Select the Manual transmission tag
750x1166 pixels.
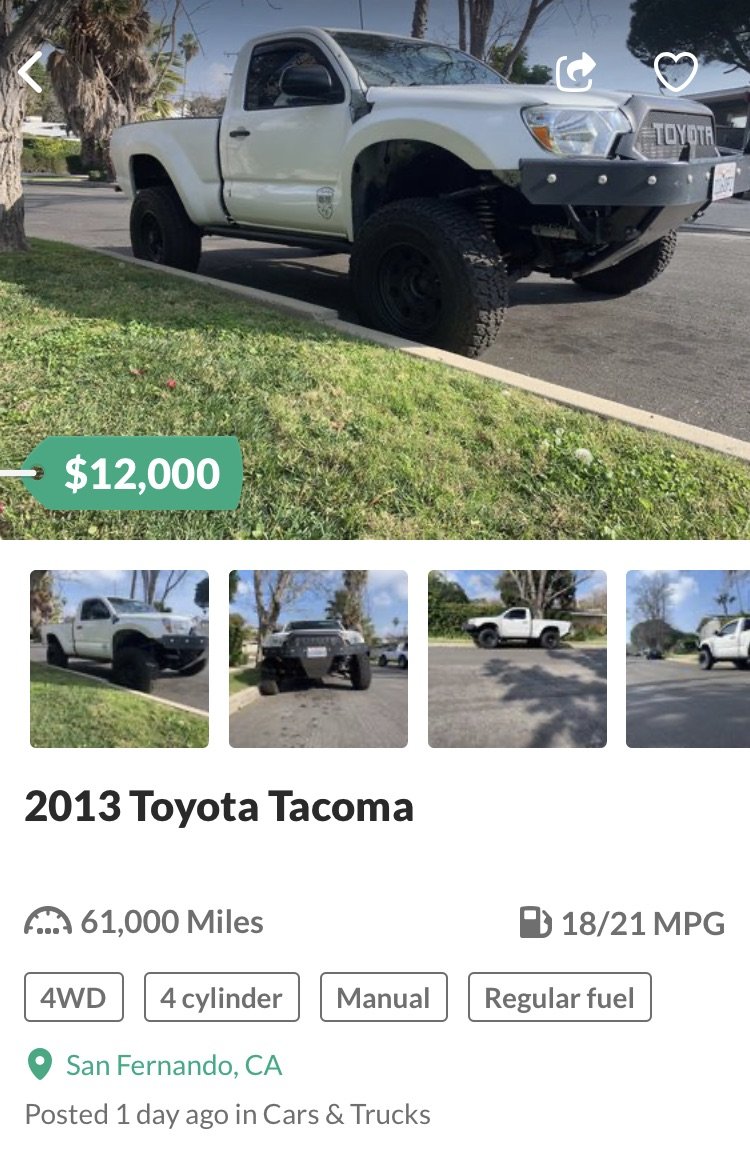pyautogui.click(x=384, y=997)
